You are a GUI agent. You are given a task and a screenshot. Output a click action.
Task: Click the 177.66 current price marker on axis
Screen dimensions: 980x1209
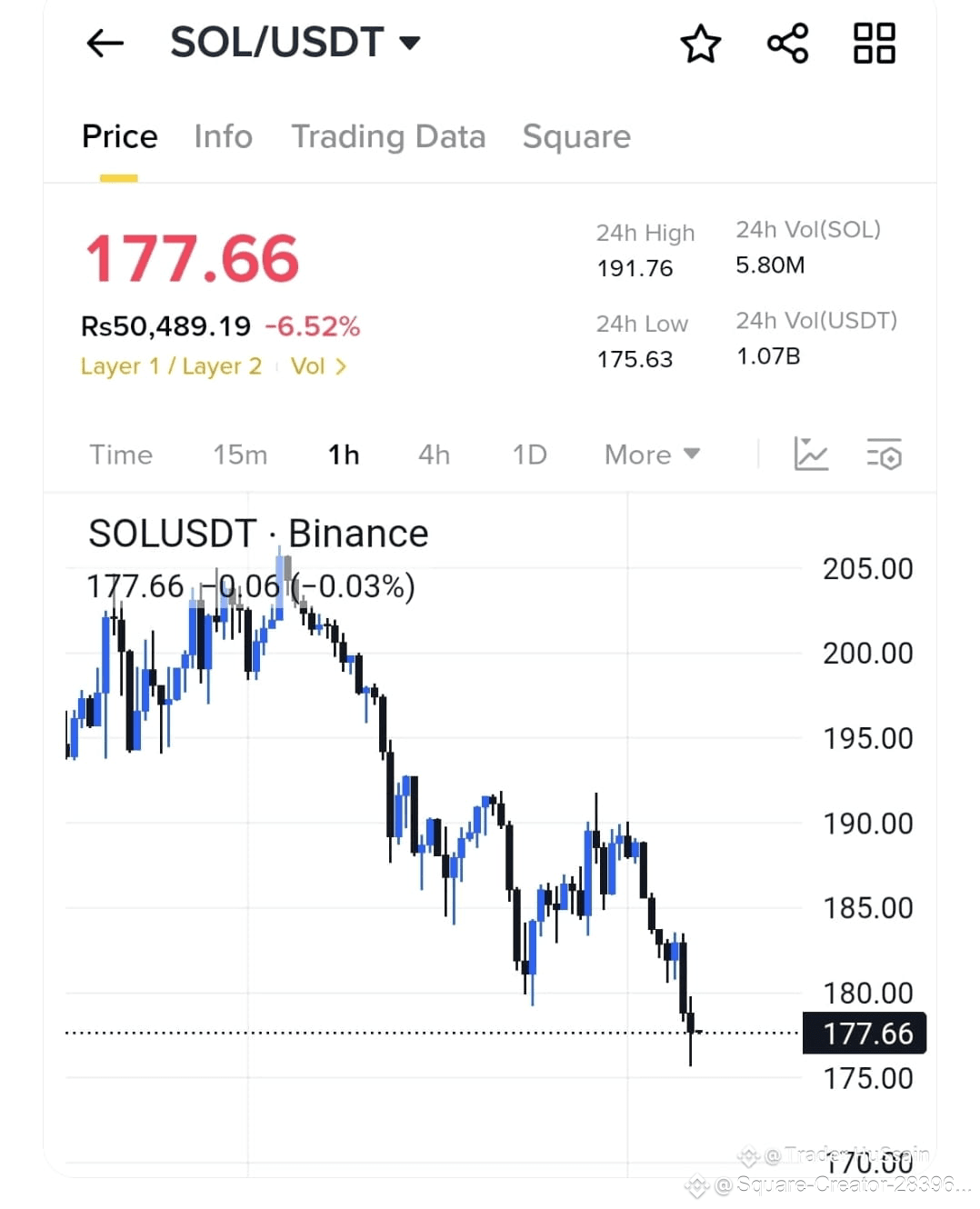tap(865, 1034)
